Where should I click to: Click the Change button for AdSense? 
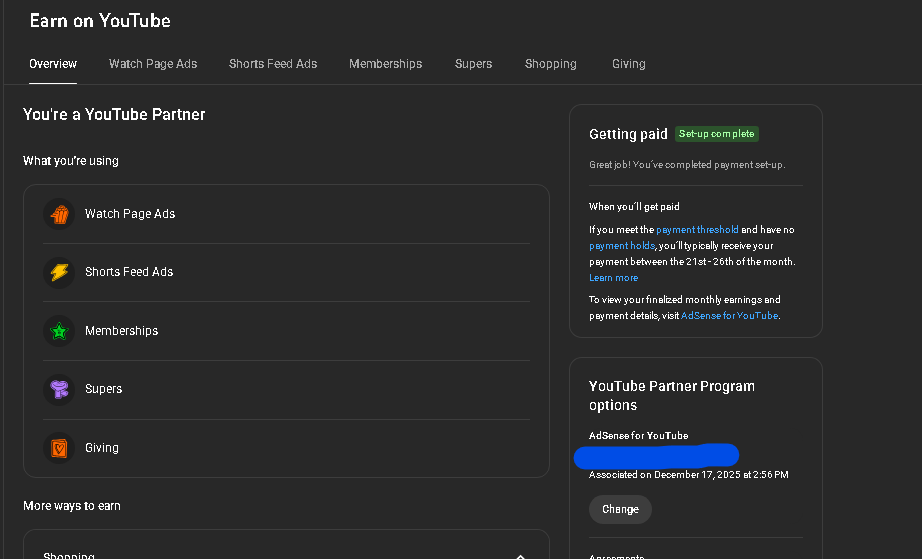tap(620, 509)
